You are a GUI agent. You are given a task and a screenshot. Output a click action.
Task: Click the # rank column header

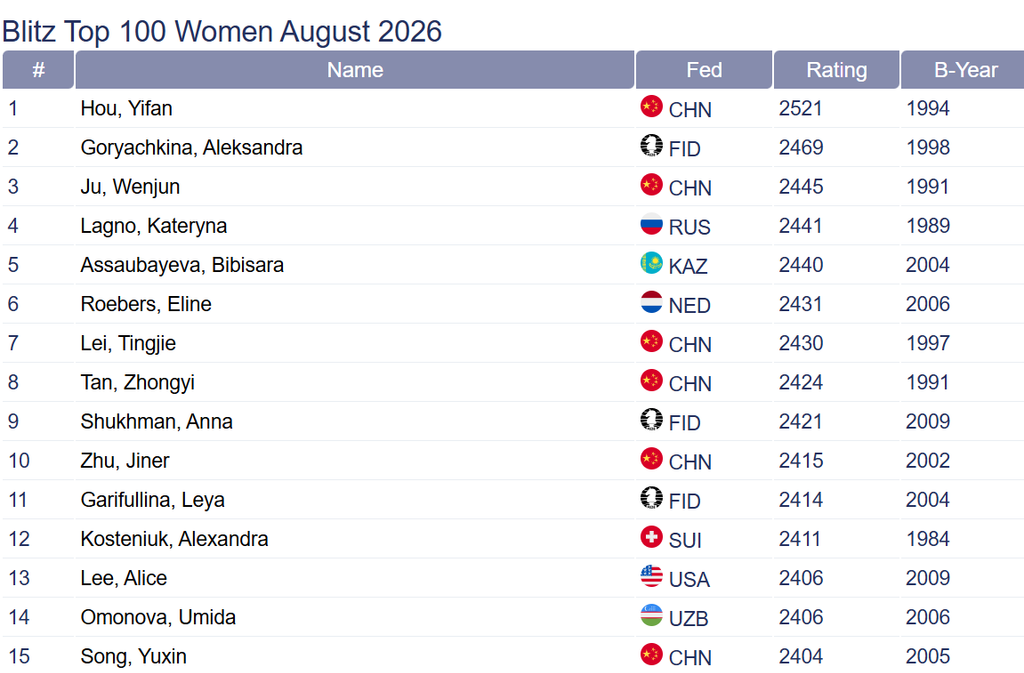point(39,70)
